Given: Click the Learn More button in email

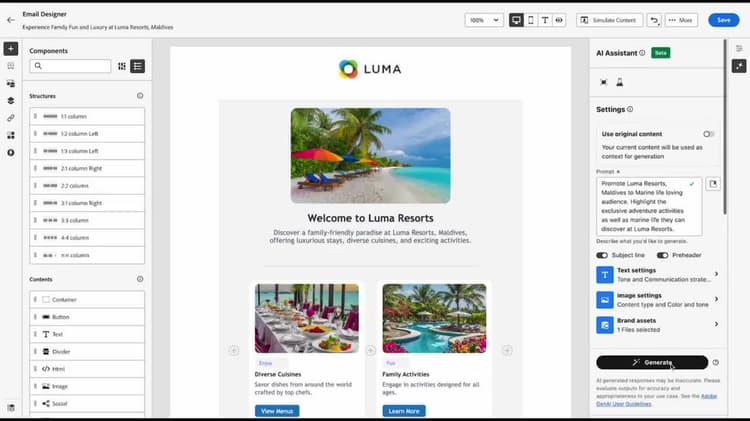Looking at the screenshot, I should pos(404,411).
